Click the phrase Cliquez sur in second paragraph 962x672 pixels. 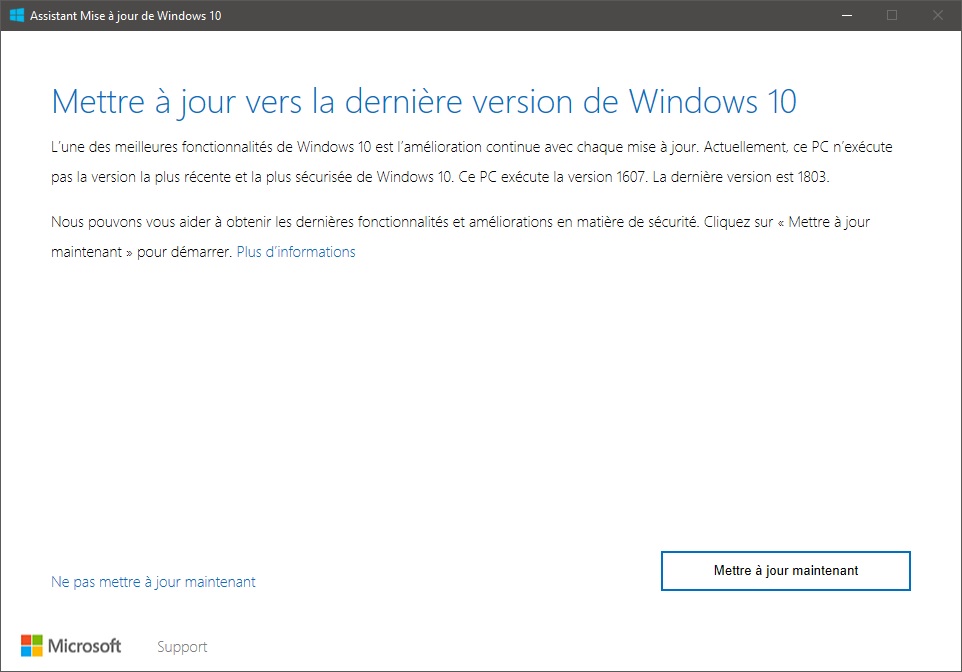[738, 222]
